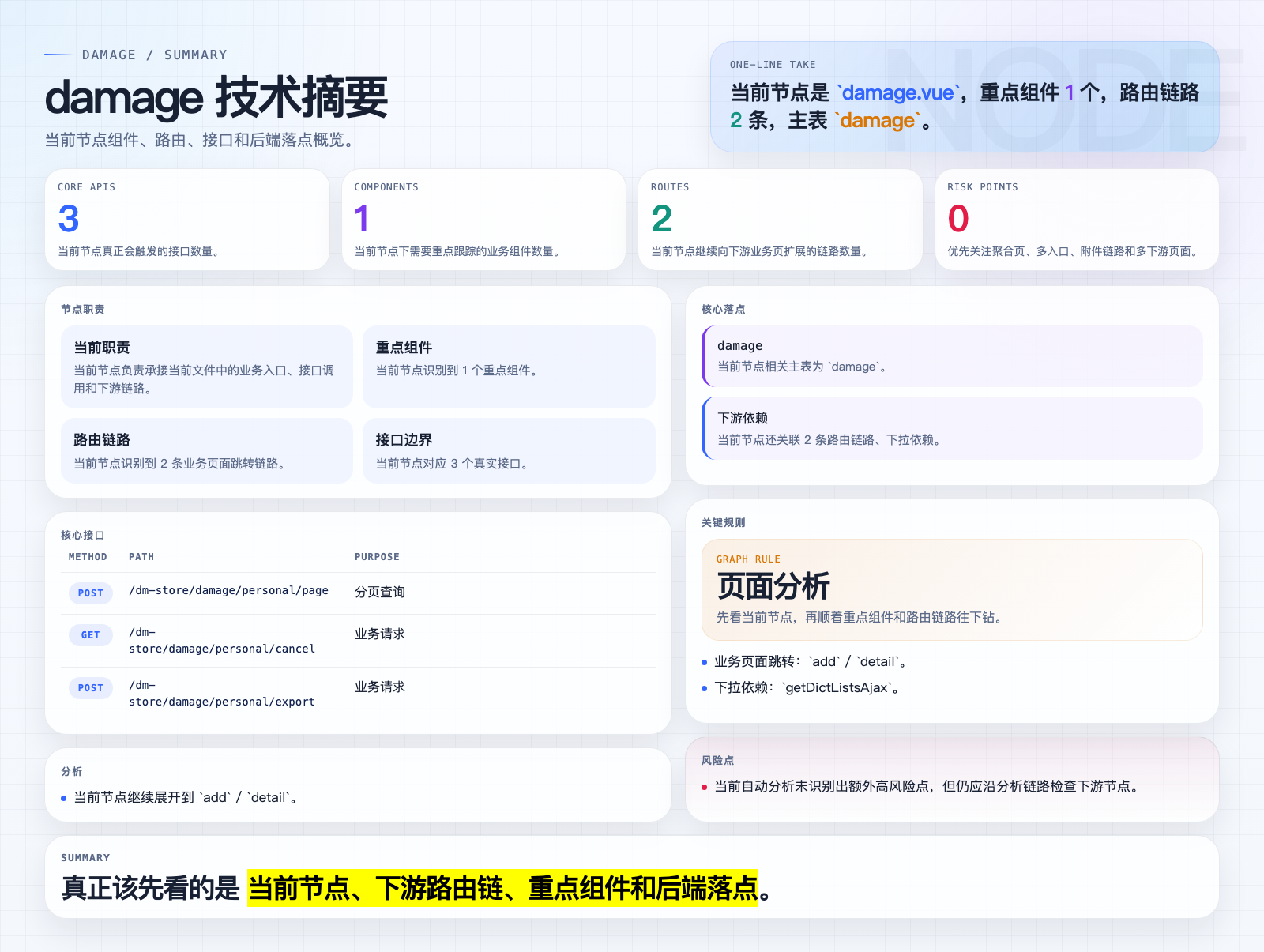Viewport: 1264px width, 952px height.
Task: Click the subtitle "当前节点组件、路由、接口和后端落点概览。"
Action: tap(202, 140)
